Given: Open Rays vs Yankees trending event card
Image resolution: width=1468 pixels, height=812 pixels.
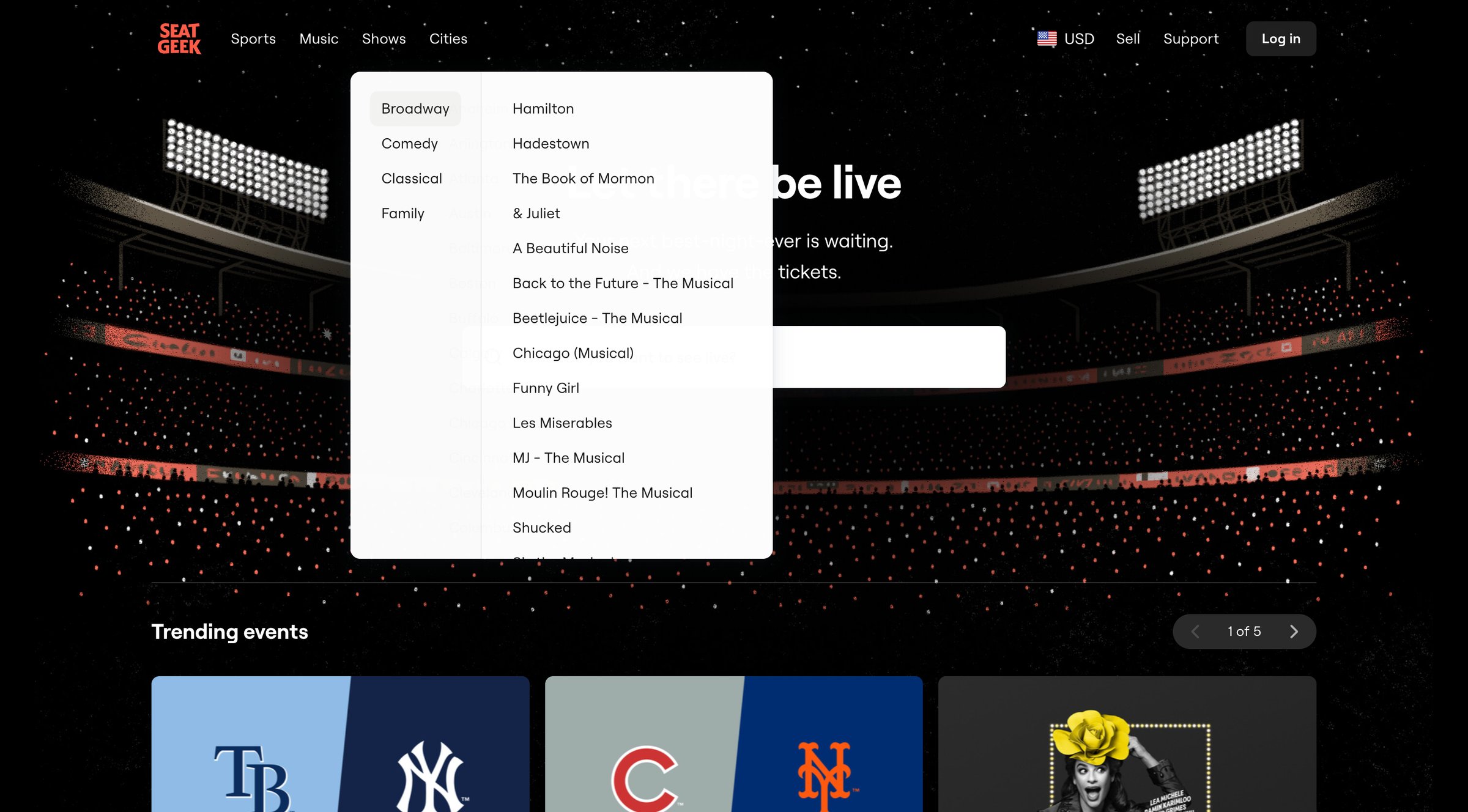Looking at the screenshot, I should 340,744.
